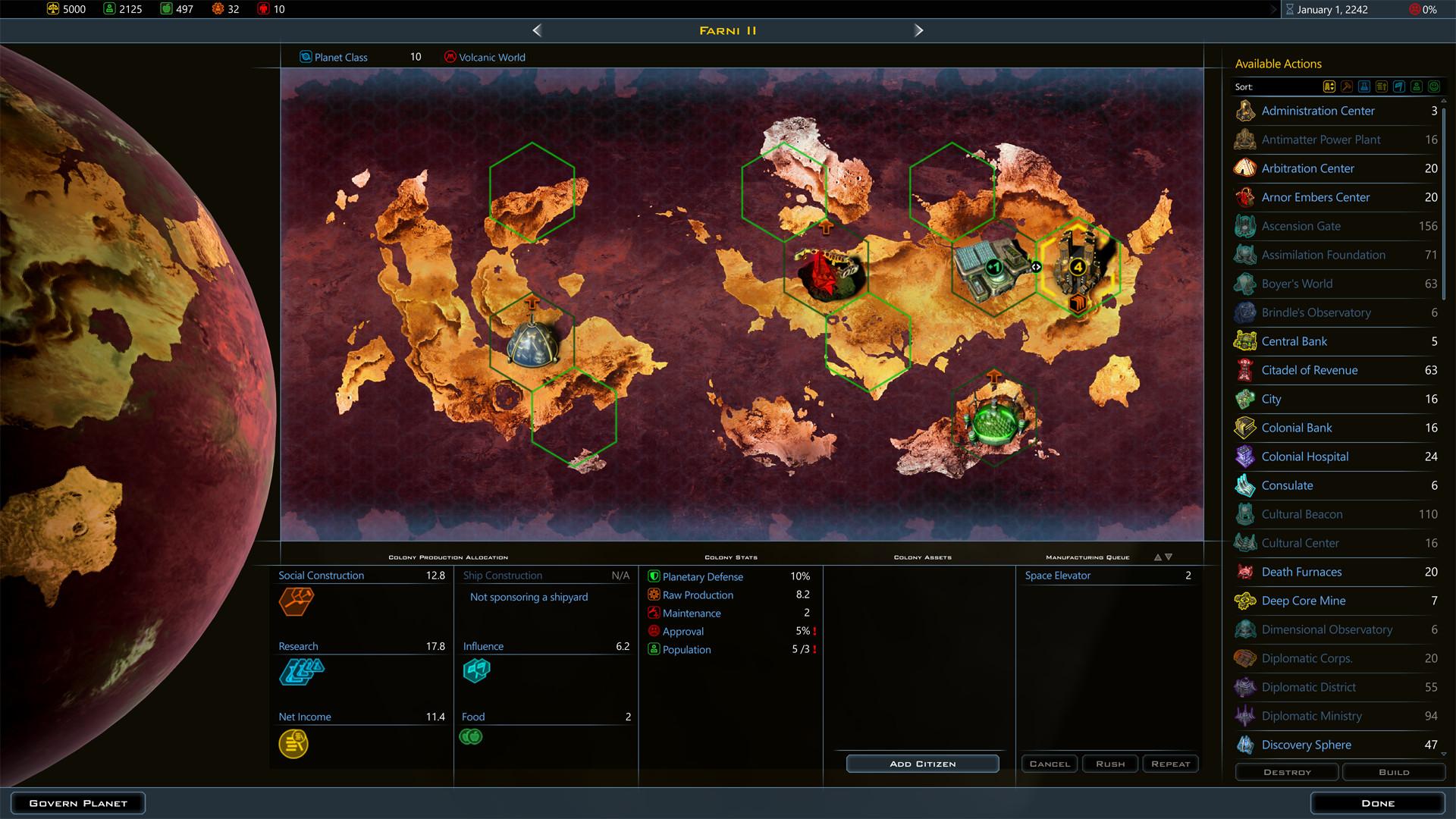Click the Influence allocation icon
The width and height of the screenshot is (1456, 819).
[477, 671]
